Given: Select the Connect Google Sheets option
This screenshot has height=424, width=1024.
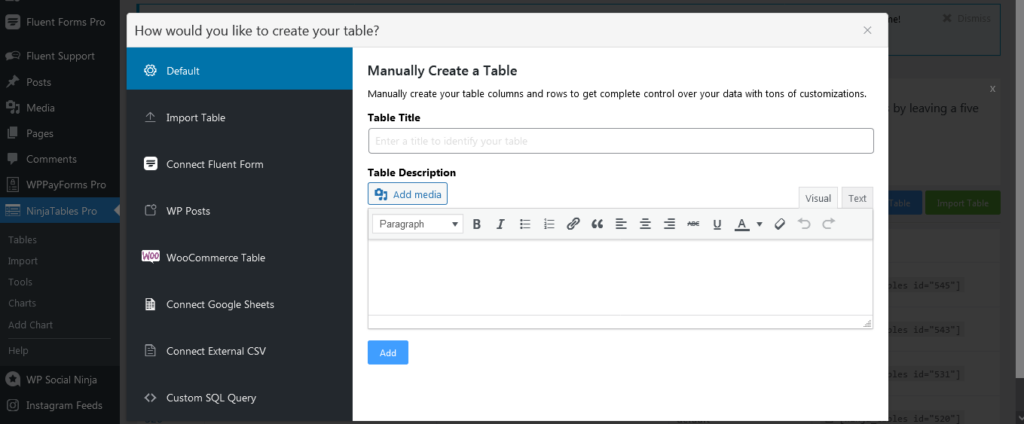Looking at the screenshot, I should pyautogui.click(x=240, y=304).
